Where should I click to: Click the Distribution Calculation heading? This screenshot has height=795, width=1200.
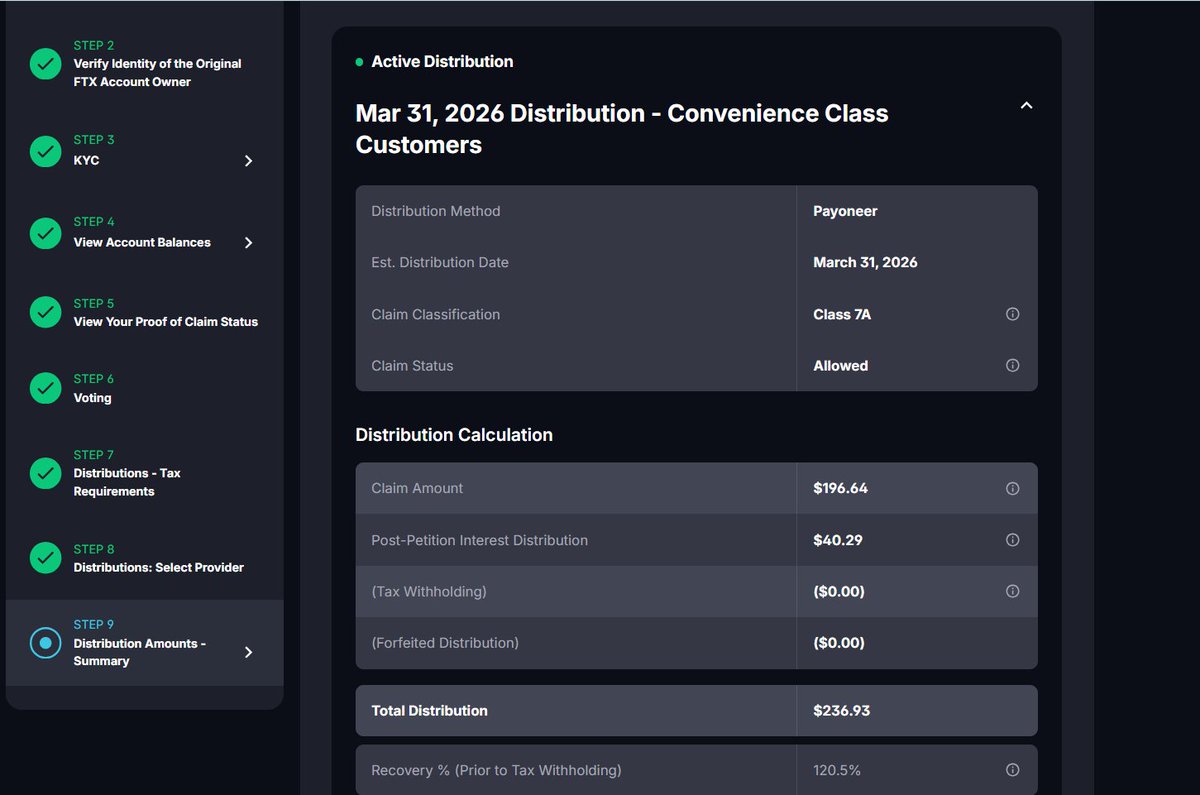click(454, 435)
